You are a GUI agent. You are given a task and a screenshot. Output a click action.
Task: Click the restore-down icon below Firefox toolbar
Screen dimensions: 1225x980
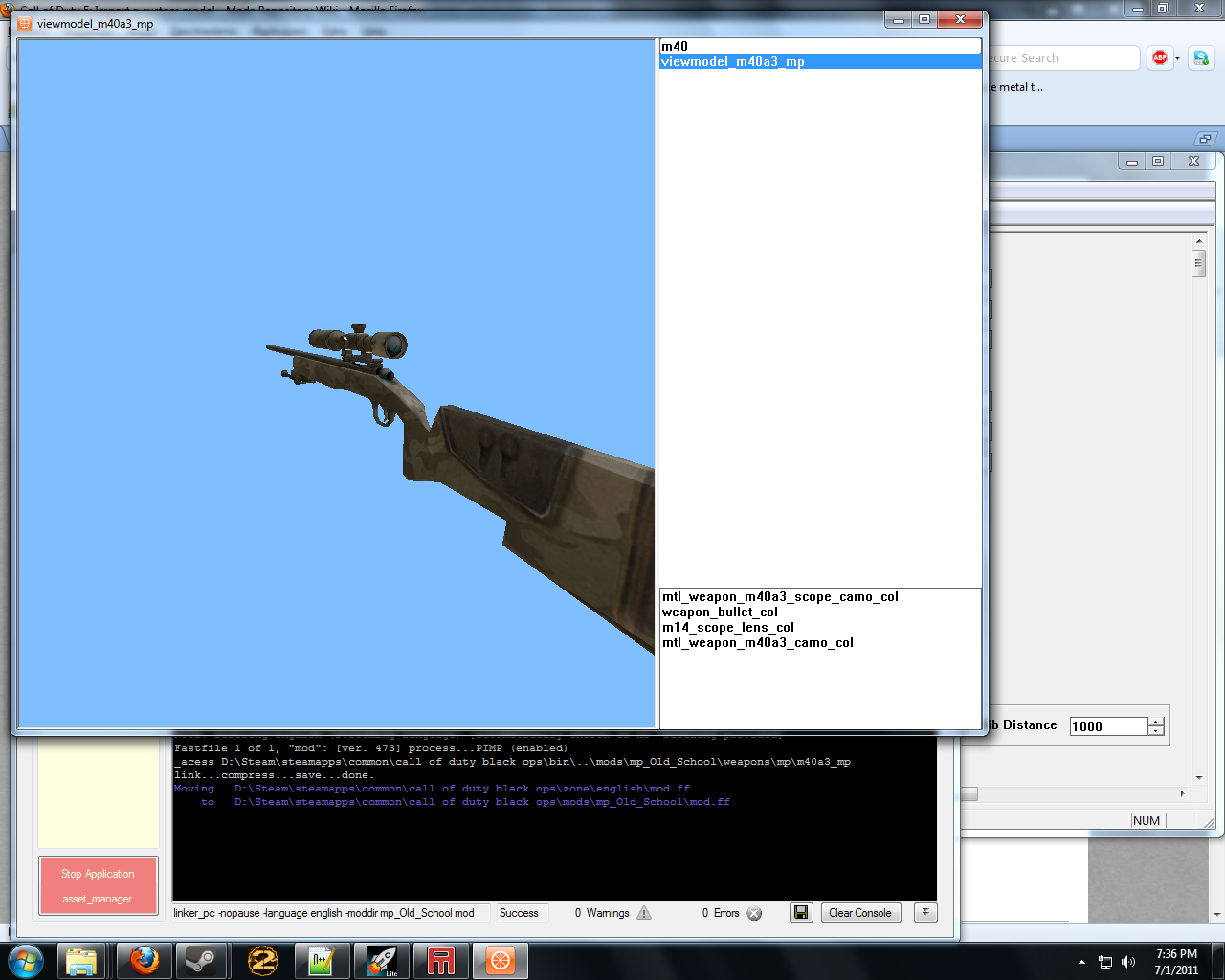(1205, 139)
